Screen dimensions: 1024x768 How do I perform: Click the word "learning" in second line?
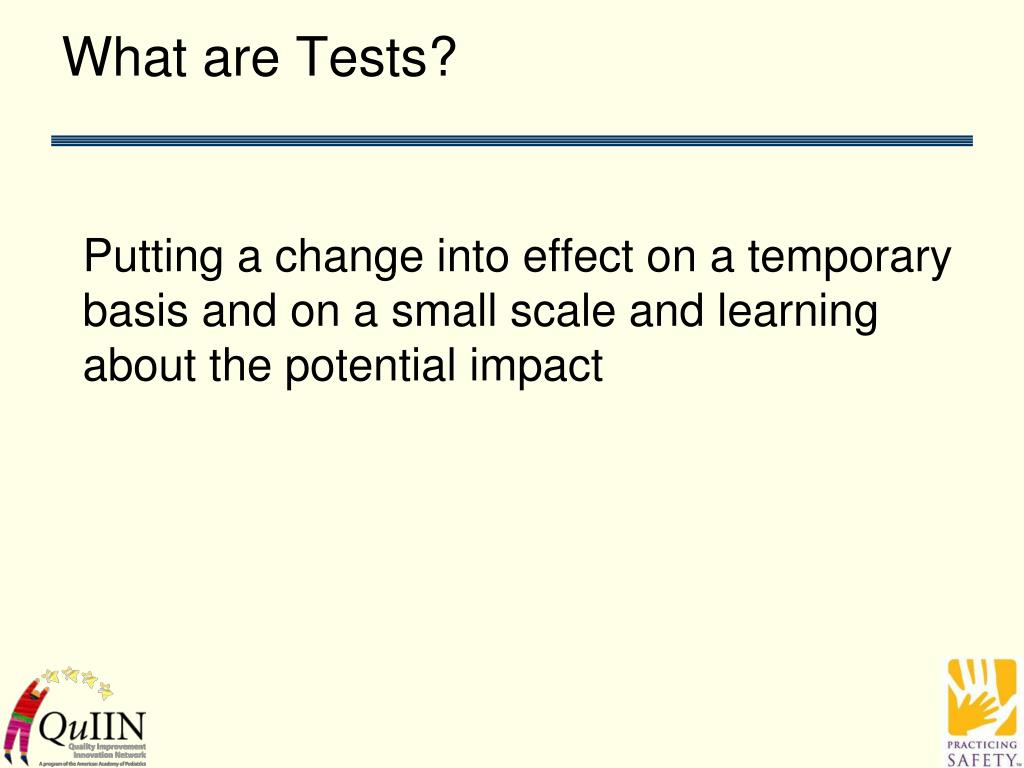point(797,313)
